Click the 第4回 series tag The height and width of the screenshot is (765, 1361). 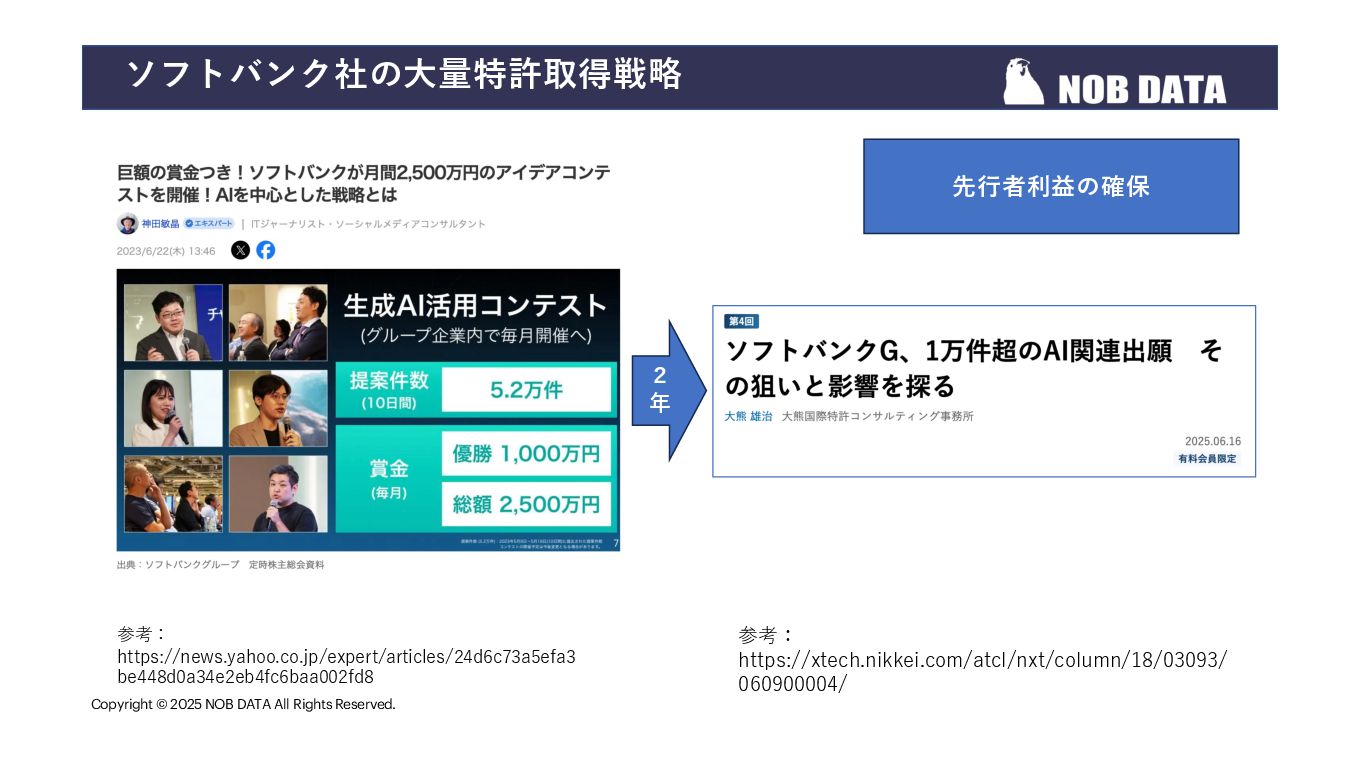742,321
